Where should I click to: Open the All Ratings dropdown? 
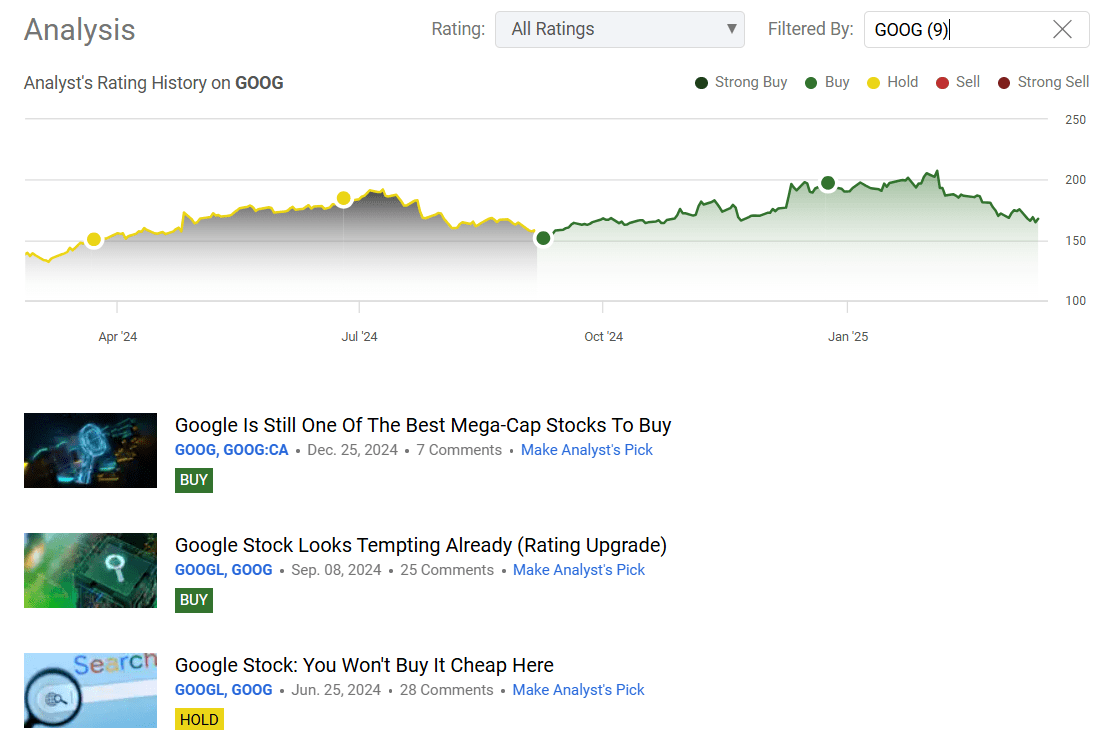click(619, 29)
